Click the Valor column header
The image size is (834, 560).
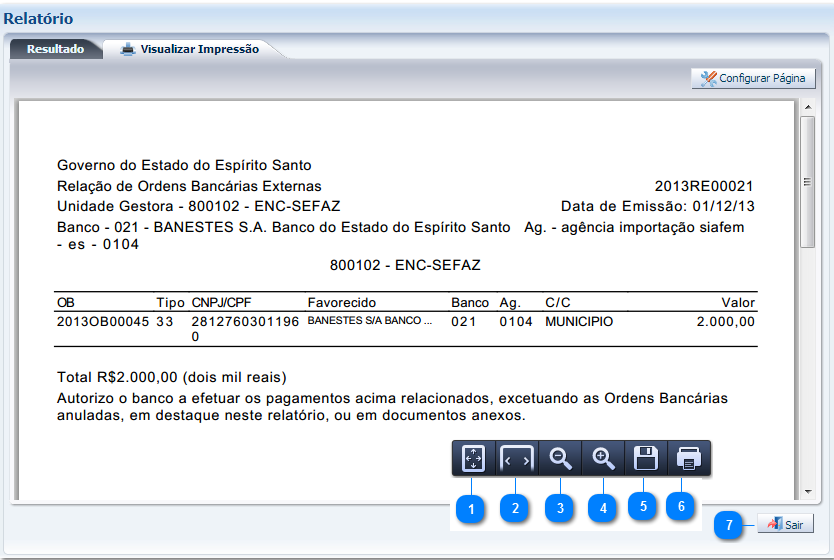tap(738, 302)
